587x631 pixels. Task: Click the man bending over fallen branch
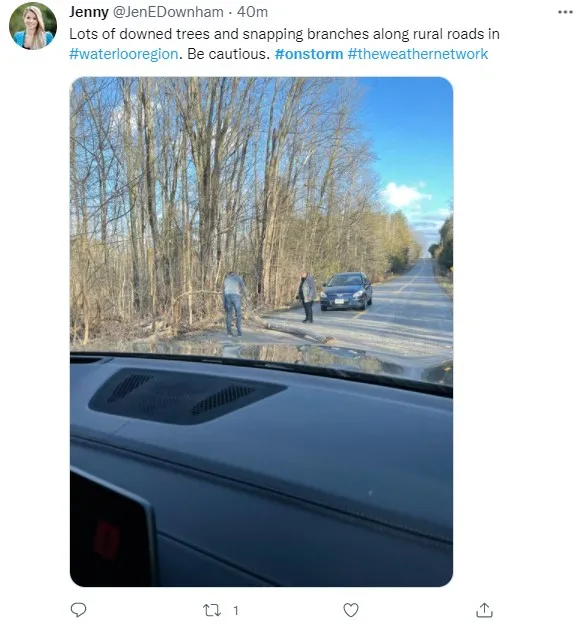(234, 304)
